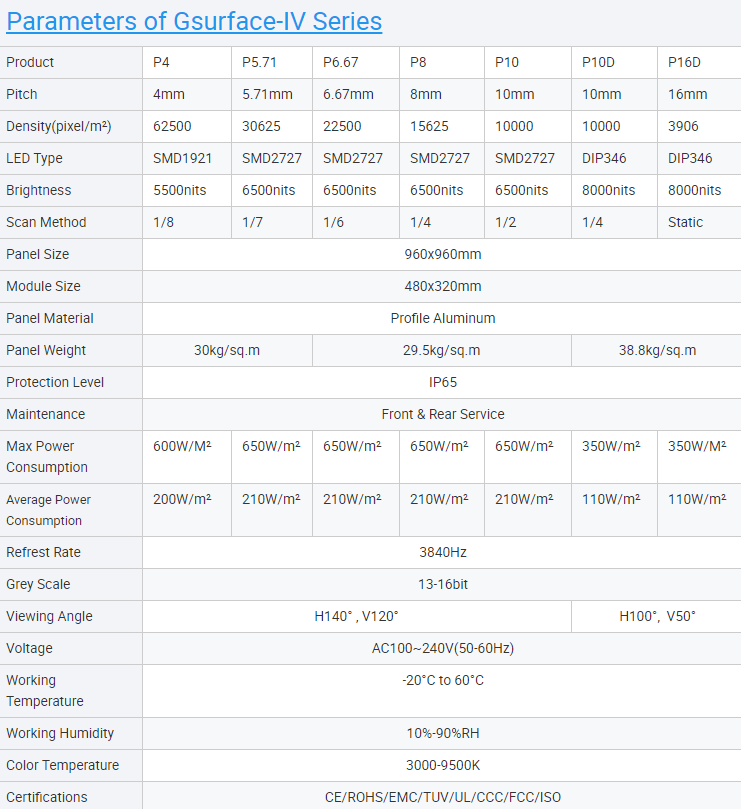
Task: Click the P4 product column header
Action: [162, 62]
